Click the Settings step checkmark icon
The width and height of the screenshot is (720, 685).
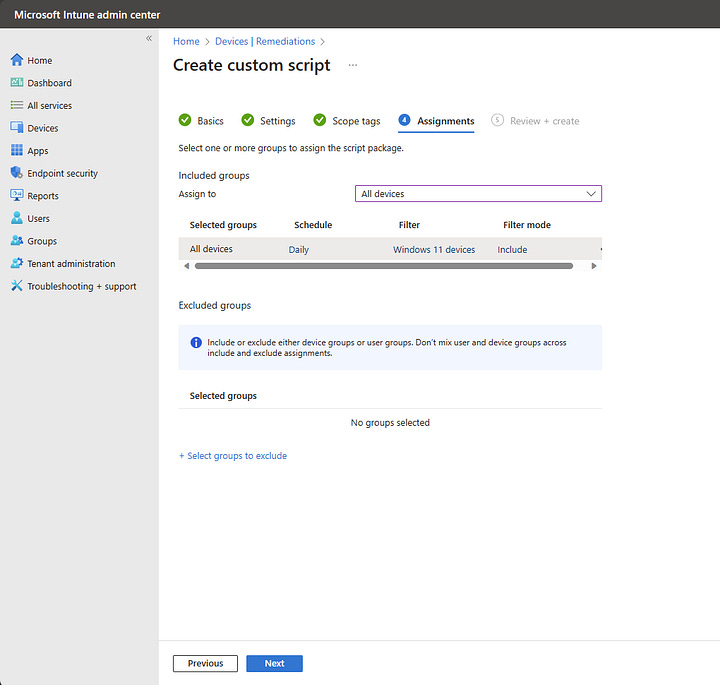pos(248,120)
